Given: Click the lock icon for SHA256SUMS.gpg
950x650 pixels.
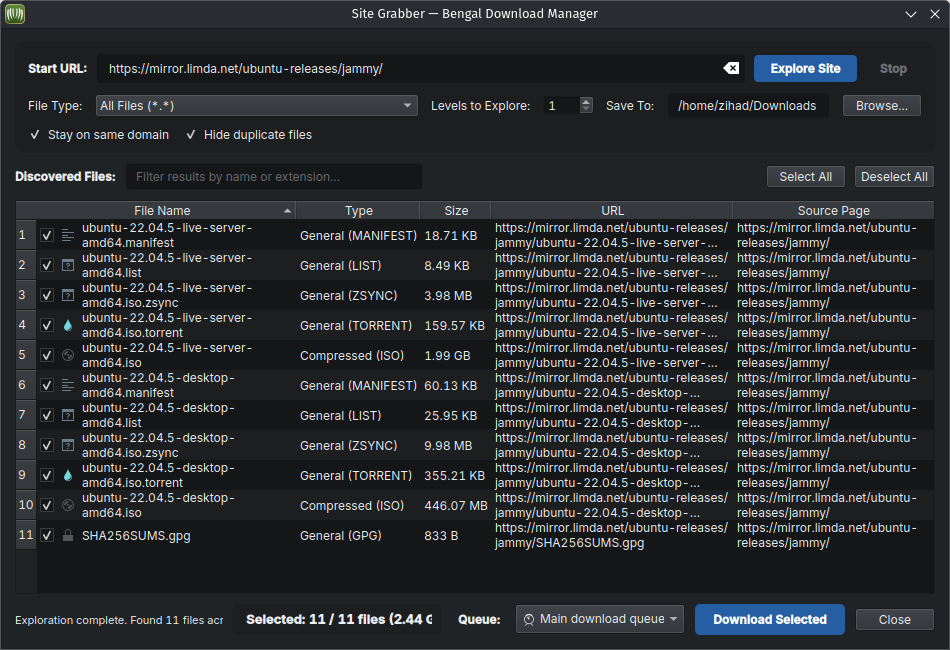Looking at the screenshot, I should (x=68, y=535).
